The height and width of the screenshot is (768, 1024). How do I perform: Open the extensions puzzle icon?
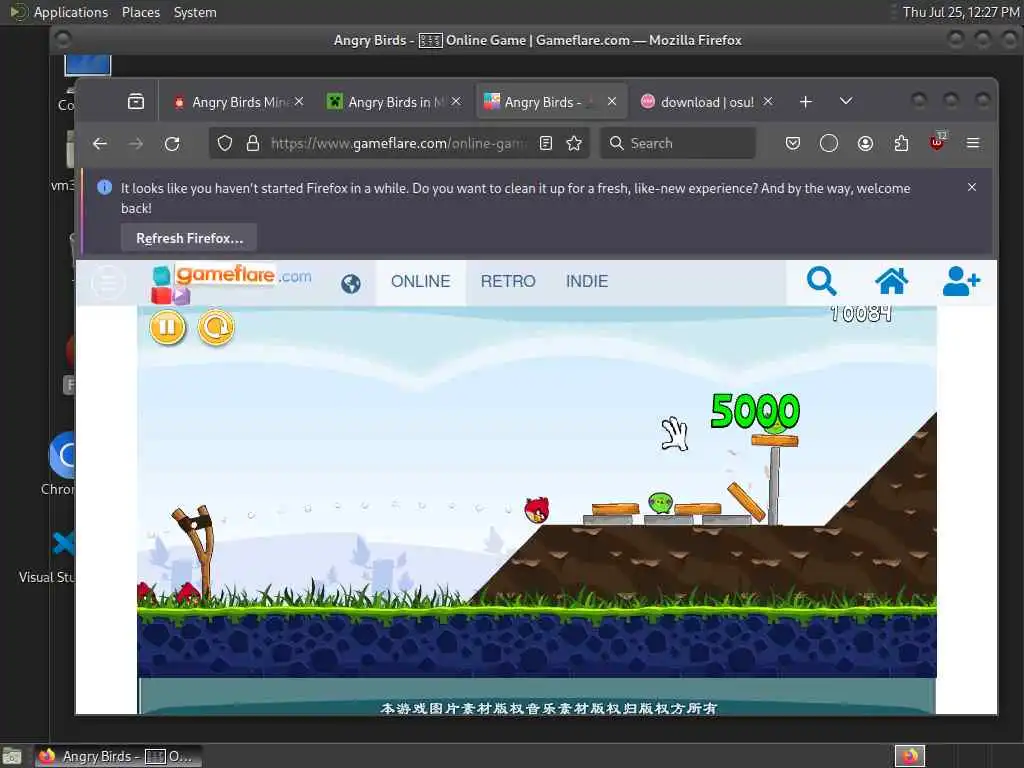(901, 143)
